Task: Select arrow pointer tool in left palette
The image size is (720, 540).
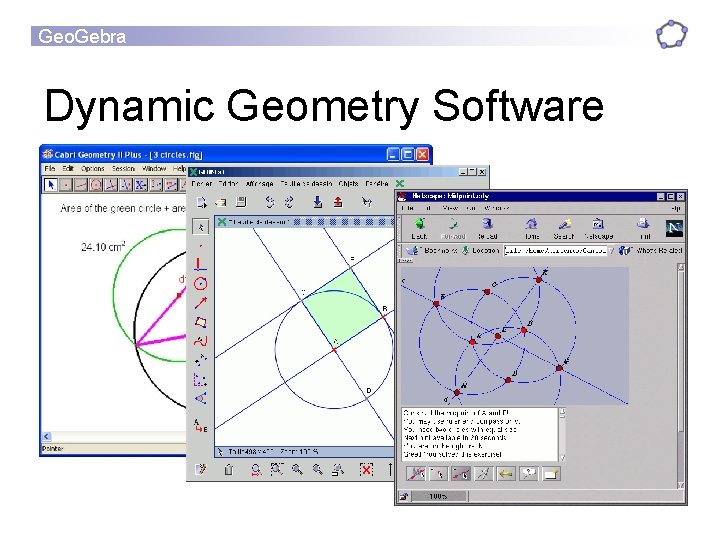Action: (201, 227)
